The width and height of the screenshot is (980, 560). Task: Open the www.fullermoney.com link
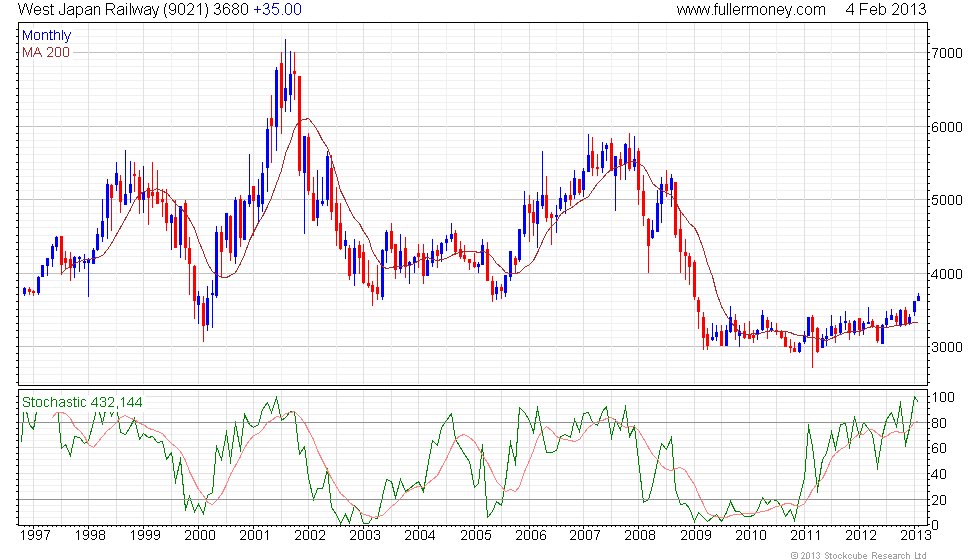751,10
